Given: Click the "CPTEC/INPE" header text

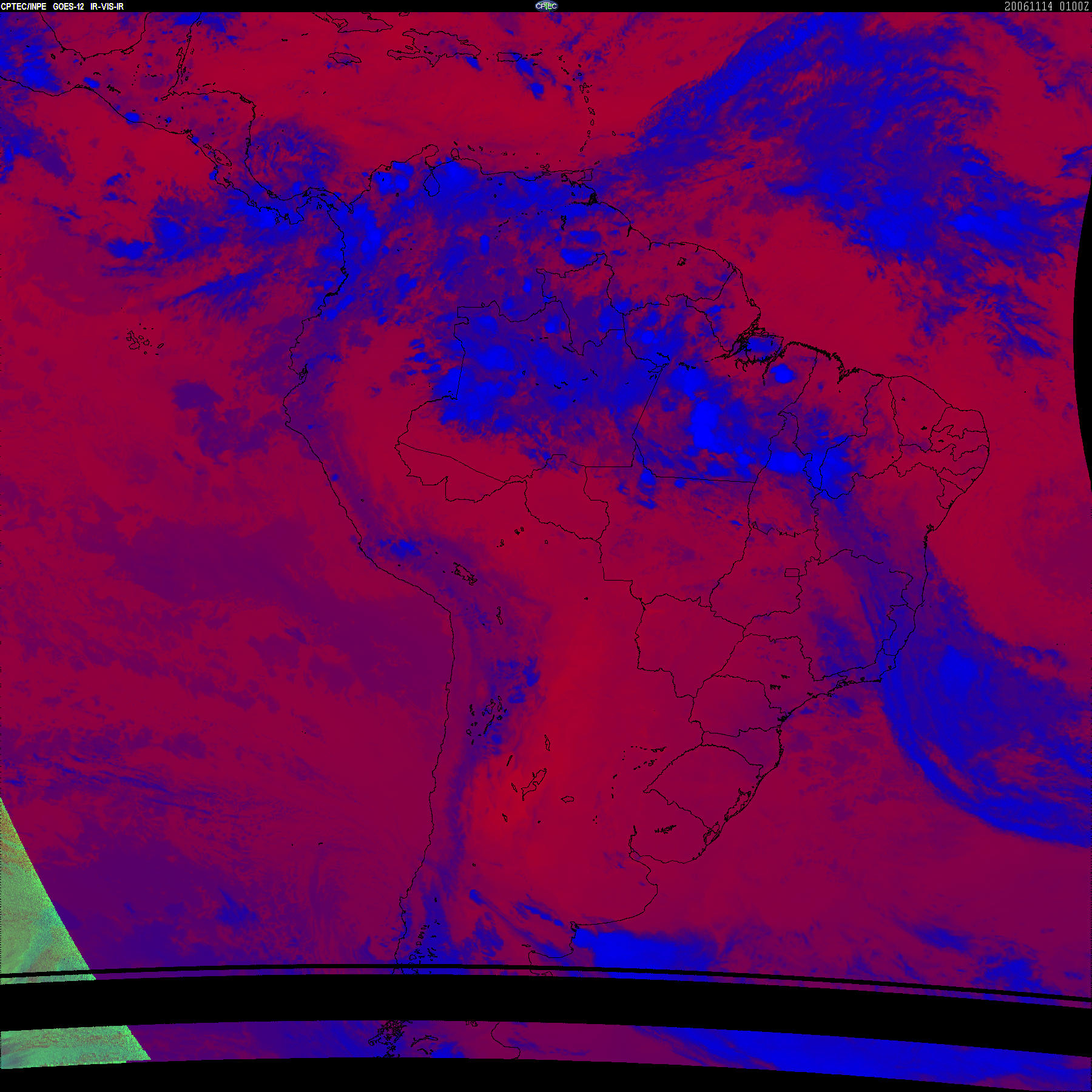Looking at the screenshot, I should [x=24, y=7].
